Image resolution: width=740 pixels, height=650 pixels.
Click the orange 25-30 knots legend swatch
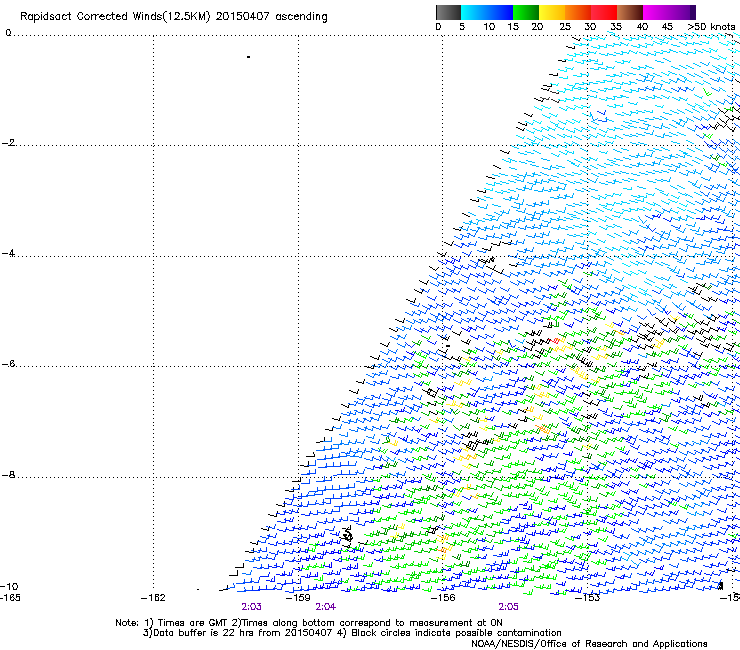click(x=578, y=12)
